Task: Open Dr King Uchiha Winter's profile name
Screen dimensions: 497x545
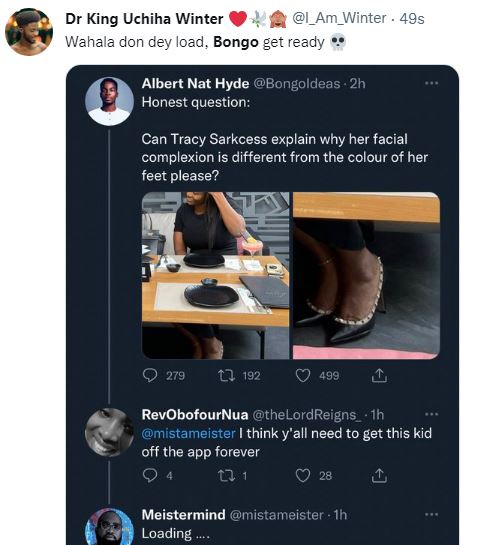Action: (144, 19)
